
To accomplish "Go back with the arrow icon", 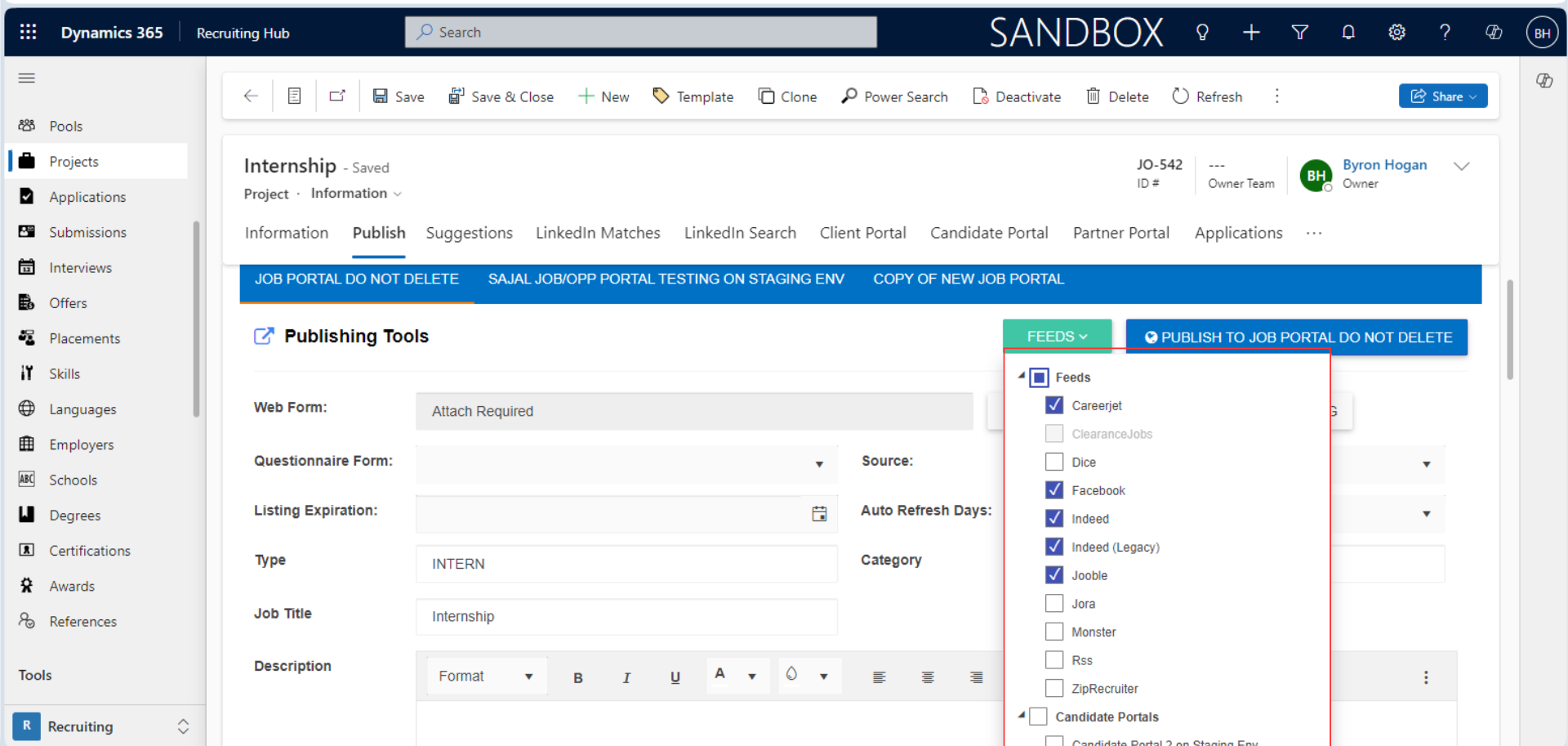I will [251, 96].
